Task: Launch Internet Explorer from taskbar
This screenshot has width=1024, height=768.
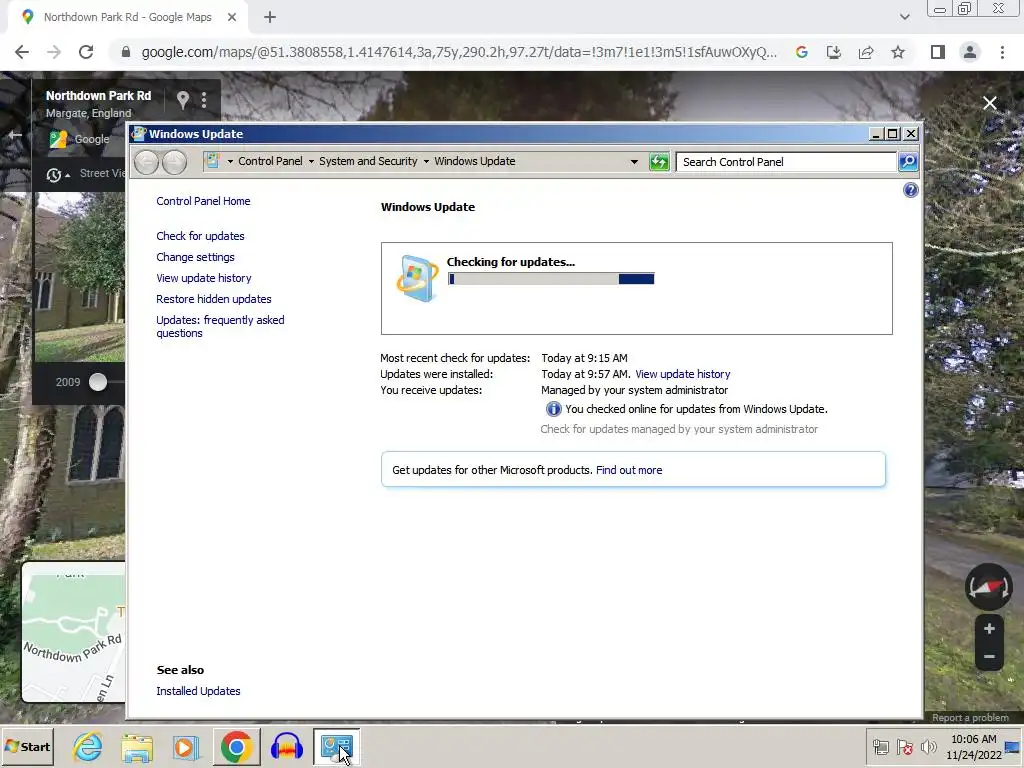Action: (88, 747)
